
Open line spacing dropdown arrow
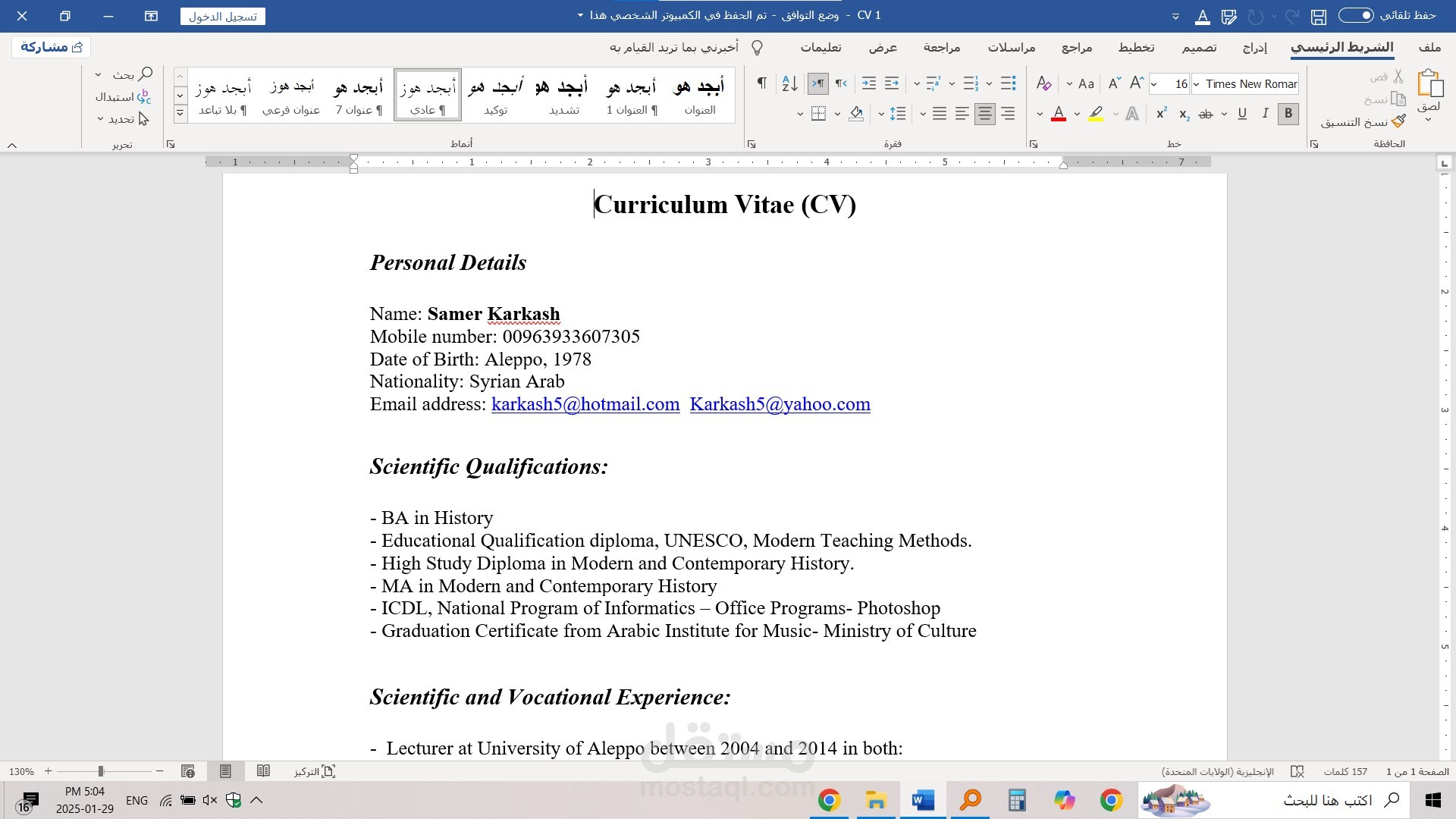(x=881, y=115)
